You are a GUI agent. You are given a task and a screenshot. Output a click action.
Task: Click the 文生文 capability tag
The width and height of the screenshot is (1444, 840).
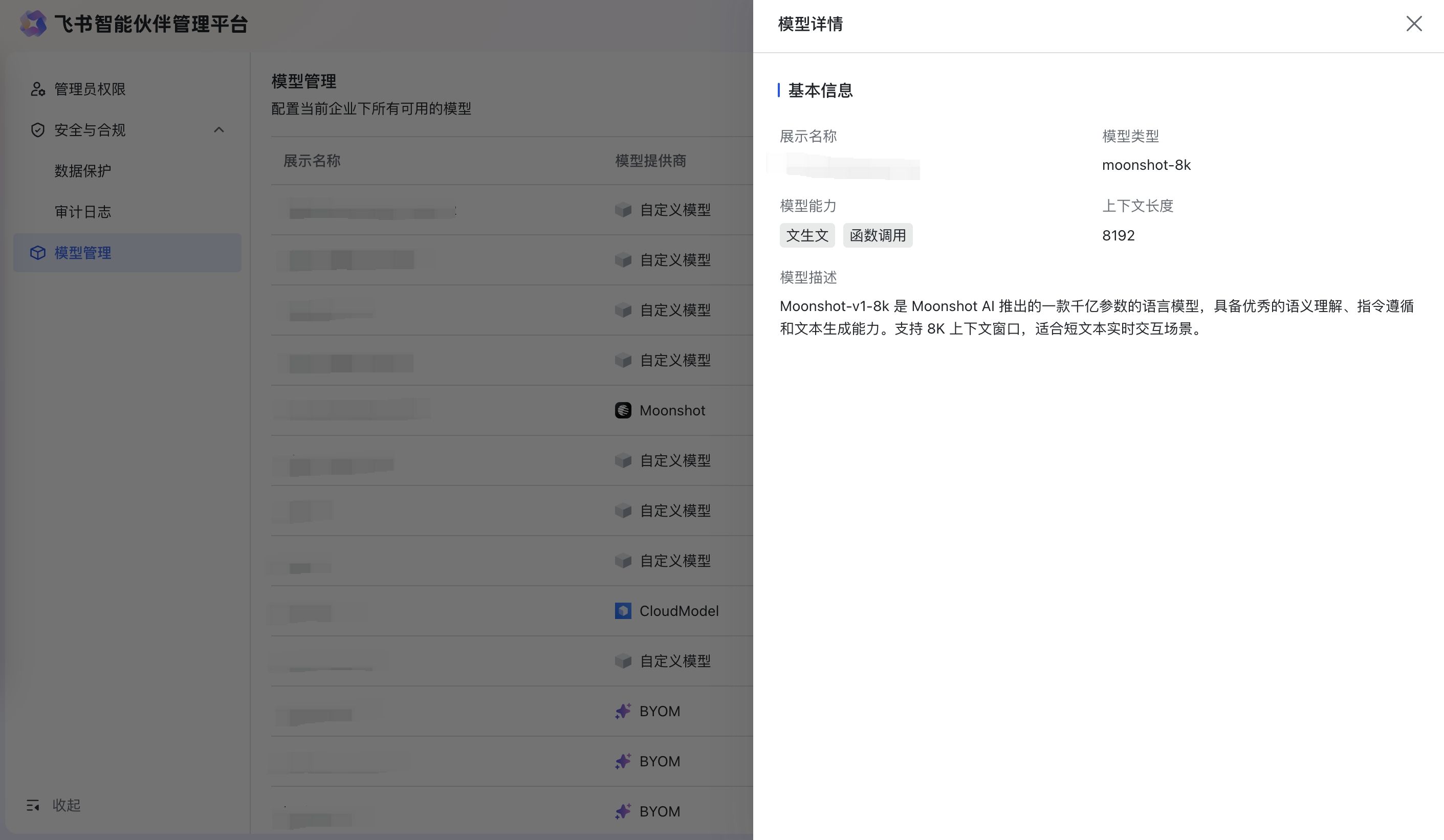tap(807, 235)
